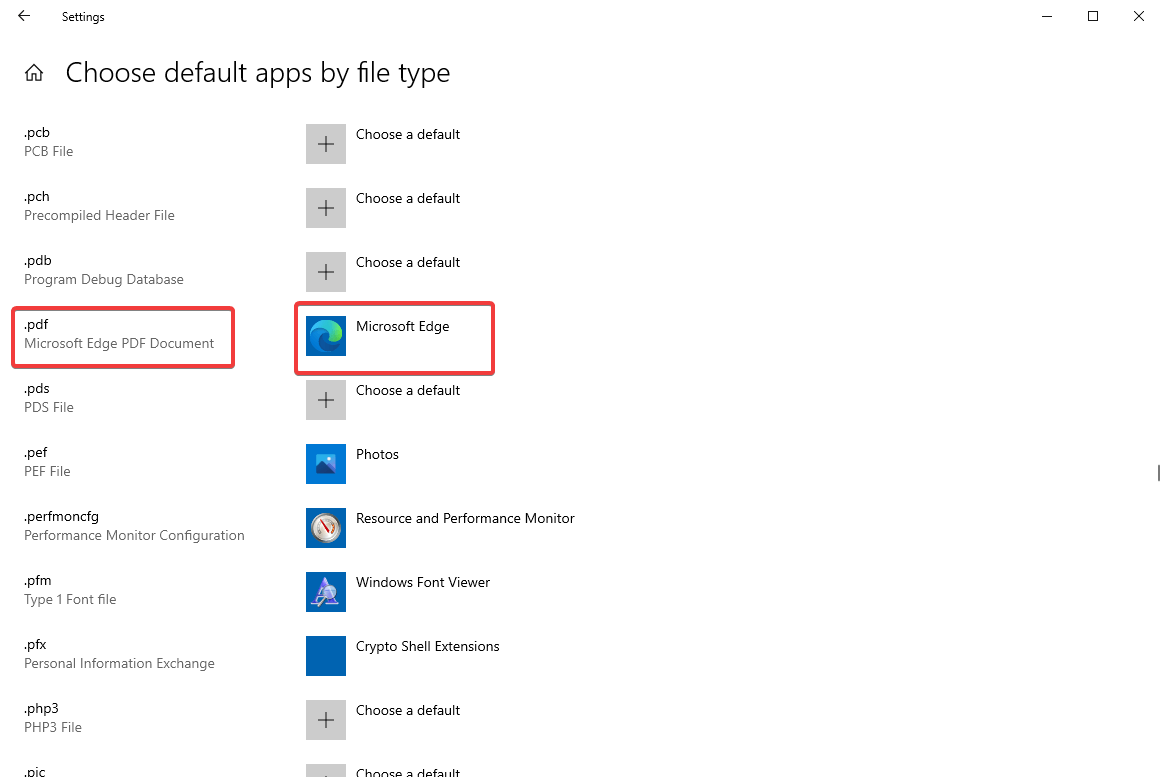This screenshot has height=777, width=1162.
Task: Select the .pfx Personal Information Exchange entry
Action: tap(119, 654)
